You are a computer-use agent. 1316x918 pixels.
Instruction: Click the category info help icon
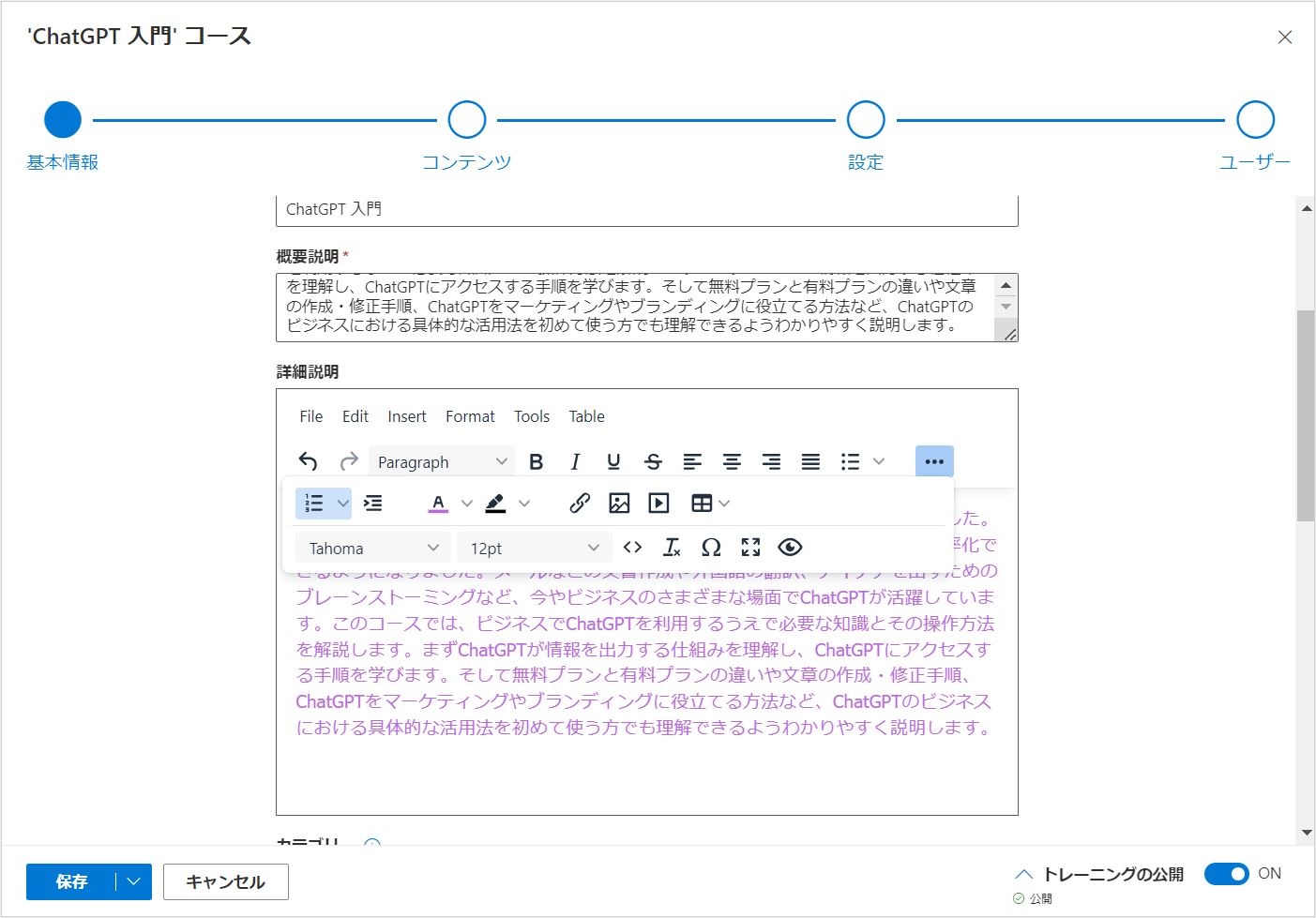pyautogui.click(x=371, y=843)
